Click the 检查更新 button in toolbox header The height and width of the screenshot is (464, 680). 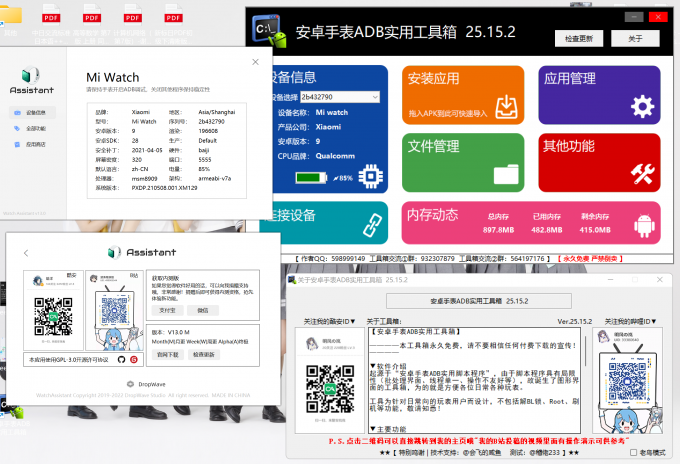(x=579, y=39)
